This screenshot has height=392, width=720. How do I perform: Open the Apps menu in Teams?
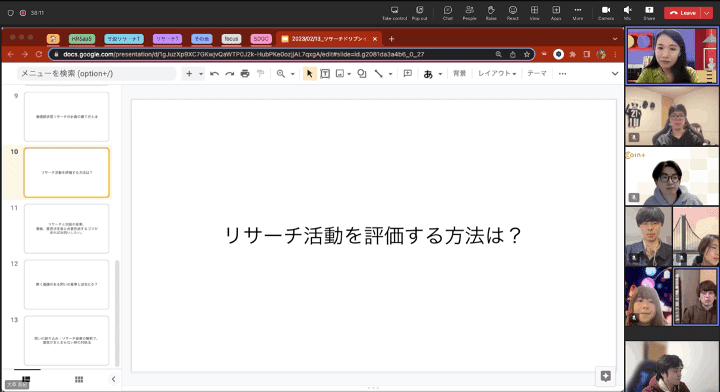[556, 13]
